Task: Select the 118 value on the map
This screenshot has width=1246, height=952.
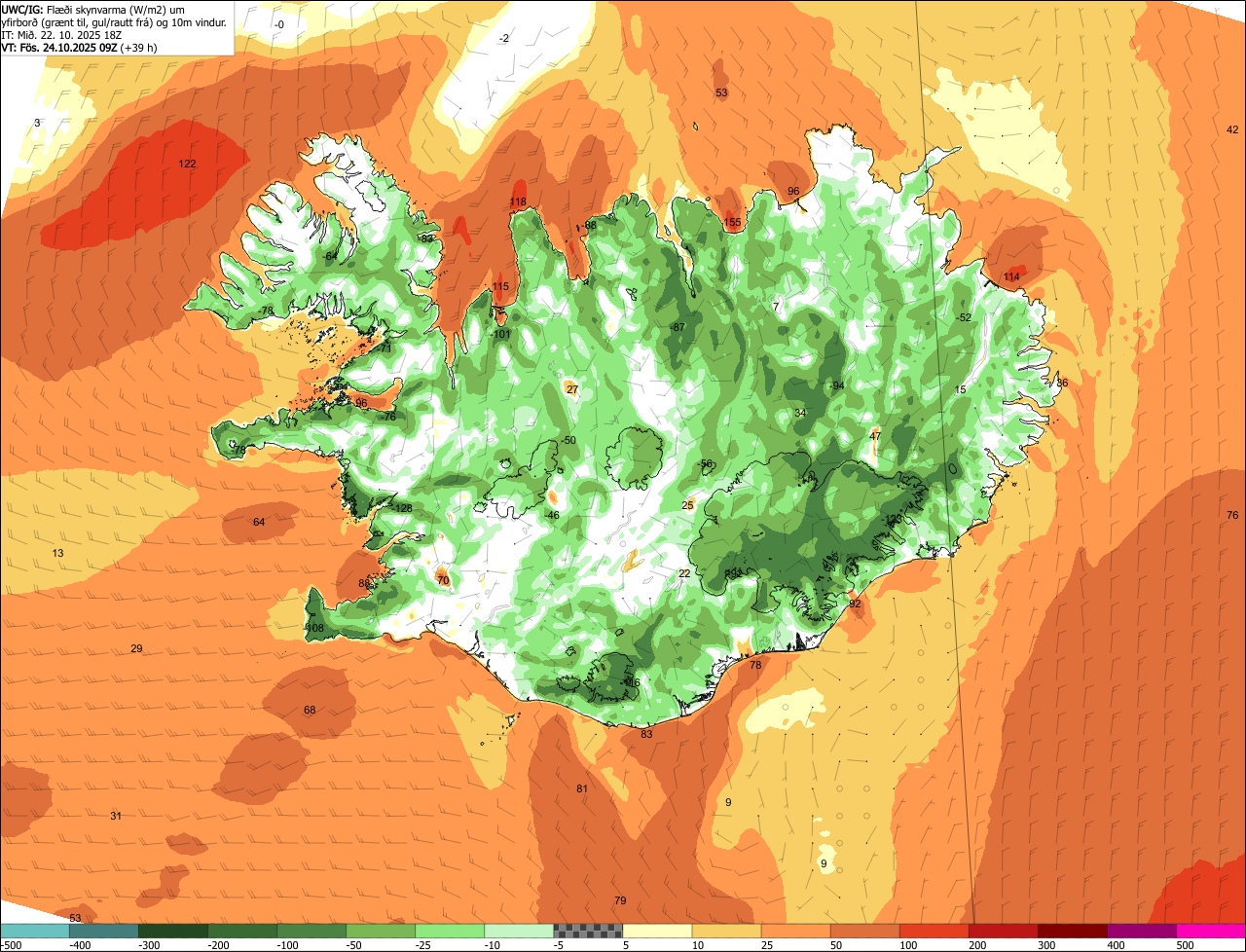Action: (518, 202)
